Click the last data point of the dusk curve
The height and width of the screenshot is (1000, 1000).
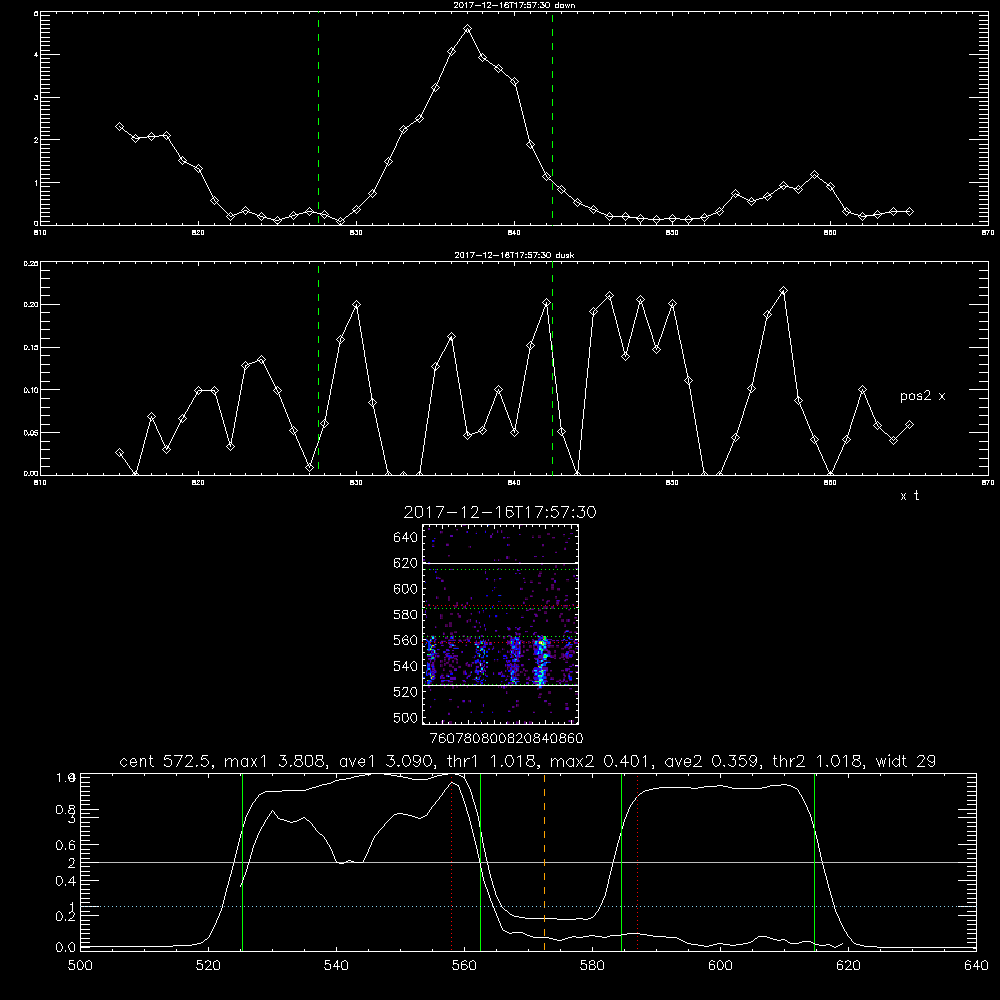(x=909, y=425)
